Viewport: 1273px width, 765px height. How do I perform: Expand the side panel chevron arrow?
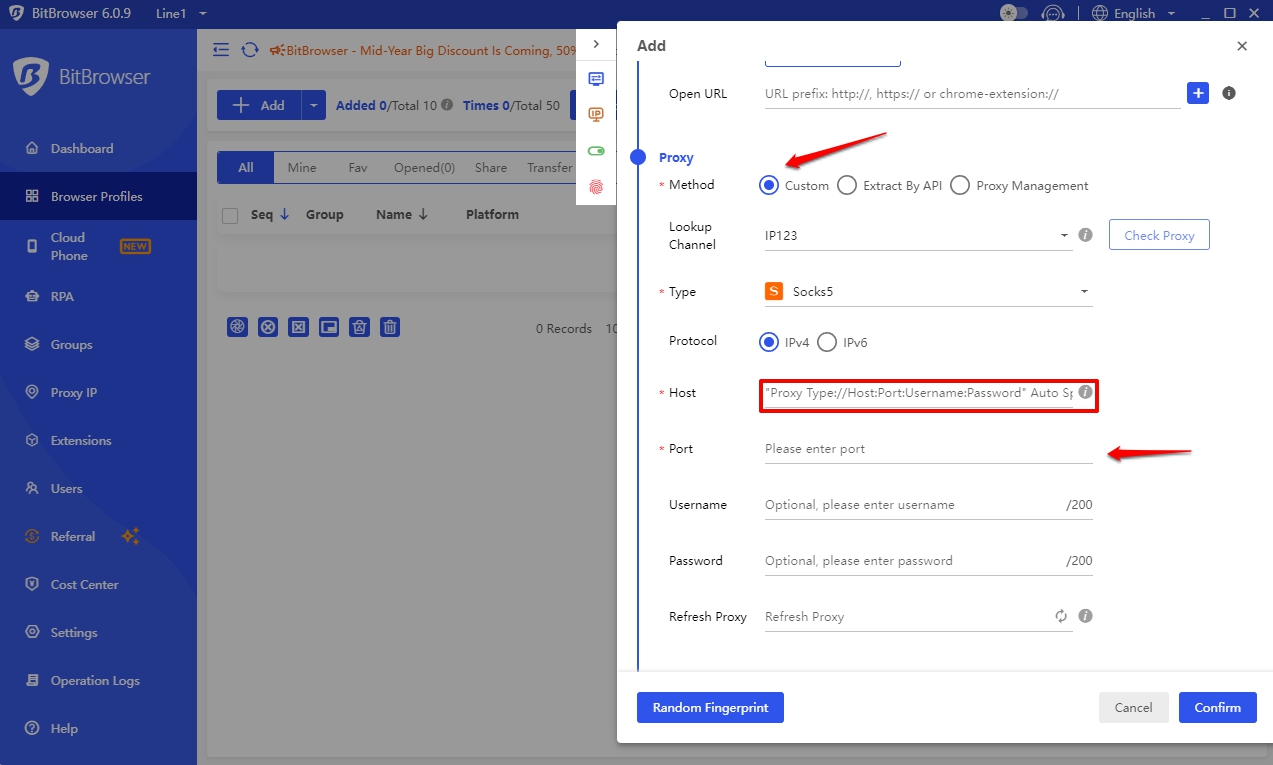(596, 44)
